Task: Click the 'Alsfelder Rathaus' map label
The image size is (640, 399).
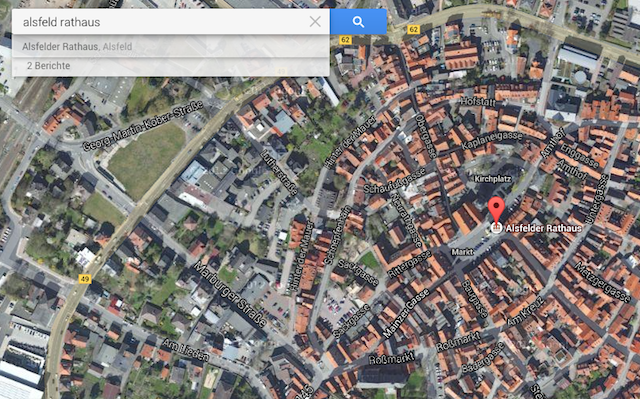Action: tap(543, 228)
